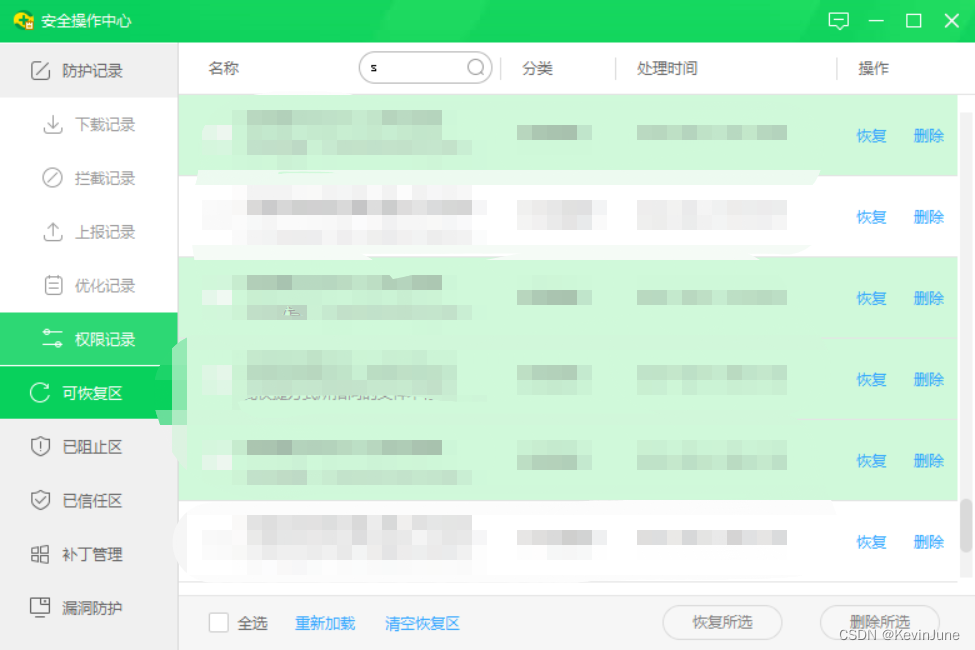Image resolution: width=975 pixels, height=650 pixels.
Task: Switch to 拦截记录 in the sidebar
Action: pos(89,178)
